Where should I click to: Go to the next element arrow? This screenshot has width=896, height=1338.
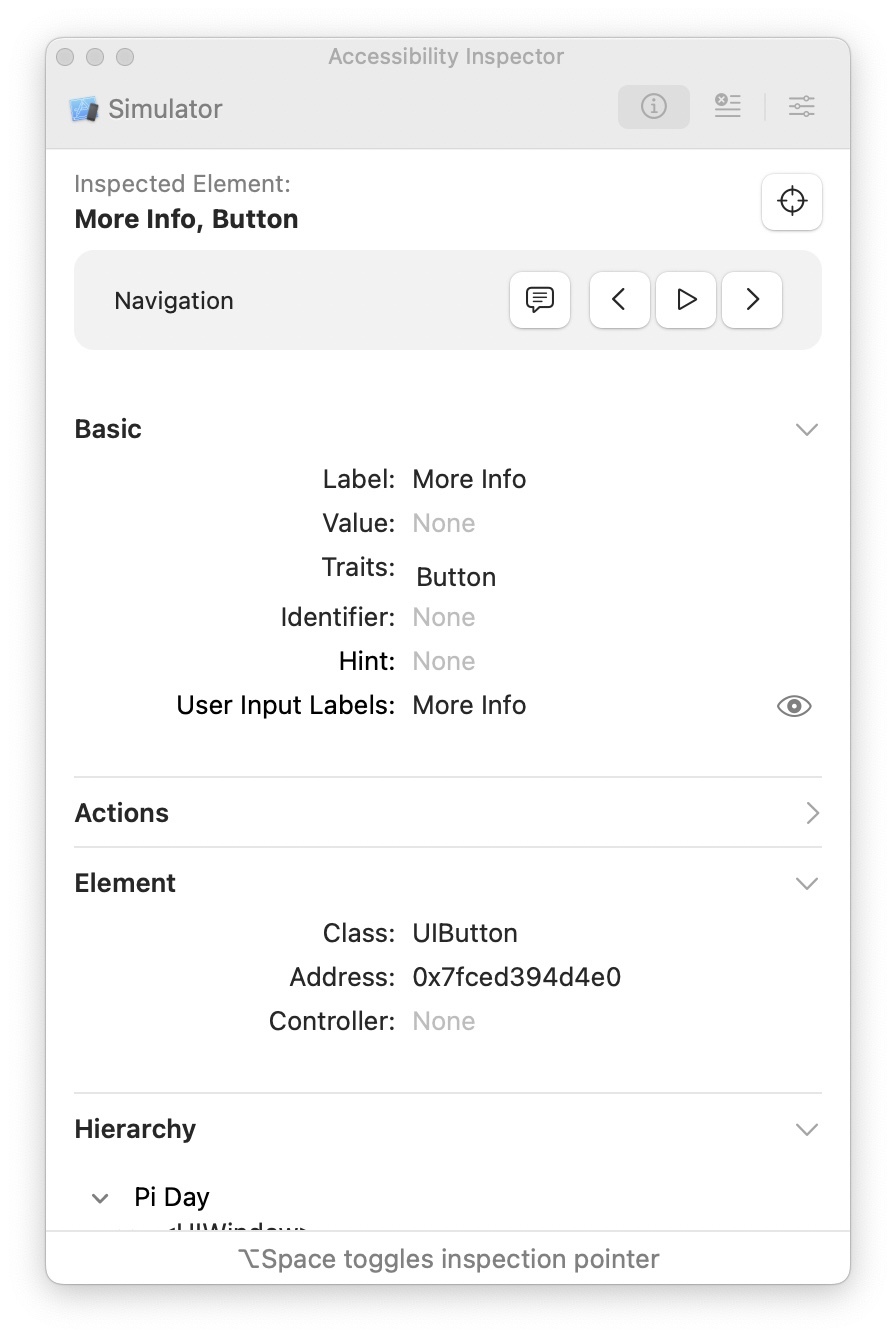752,299
